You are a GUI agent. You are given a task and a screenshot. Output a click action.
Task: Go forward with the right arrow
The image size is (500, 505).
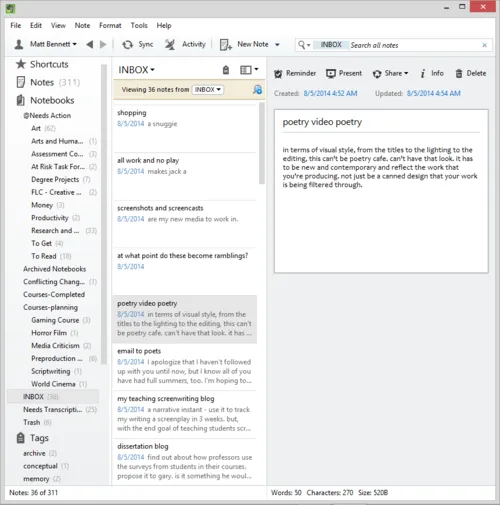(x=103, y=44)
